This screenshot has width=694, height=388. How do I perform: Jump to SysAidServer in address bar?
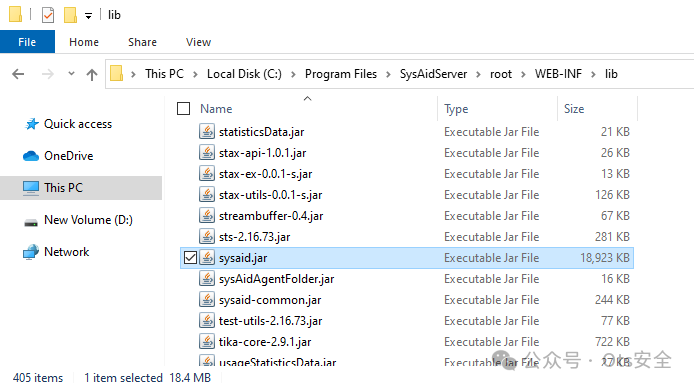[433, 74]
